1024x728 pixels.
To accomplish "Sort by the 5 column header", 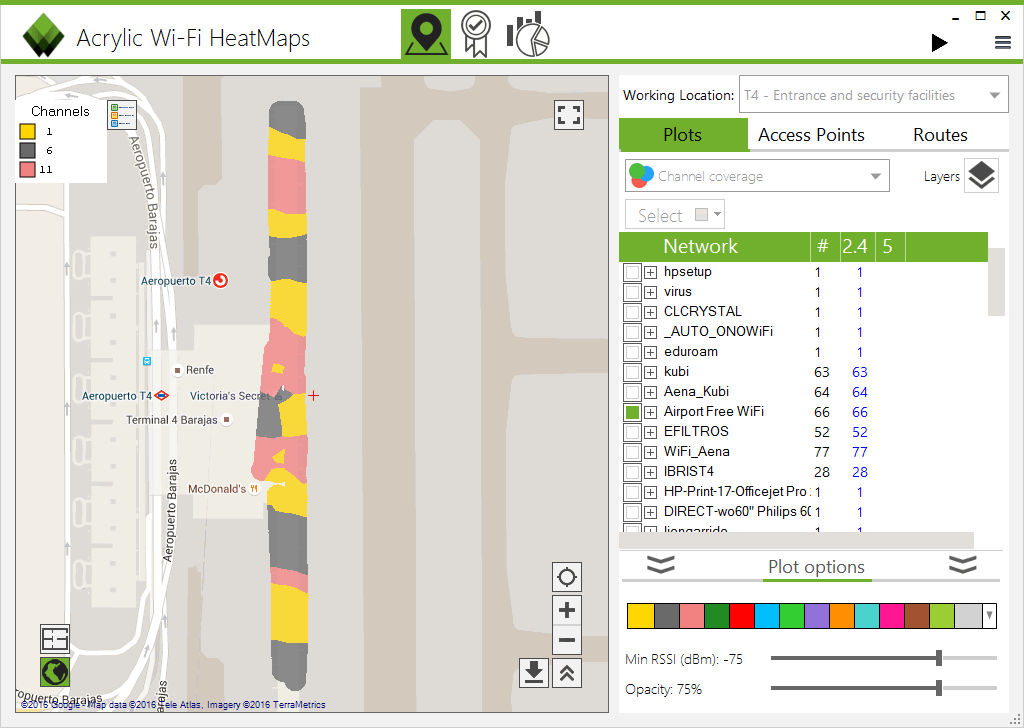I will pos(888,246).
